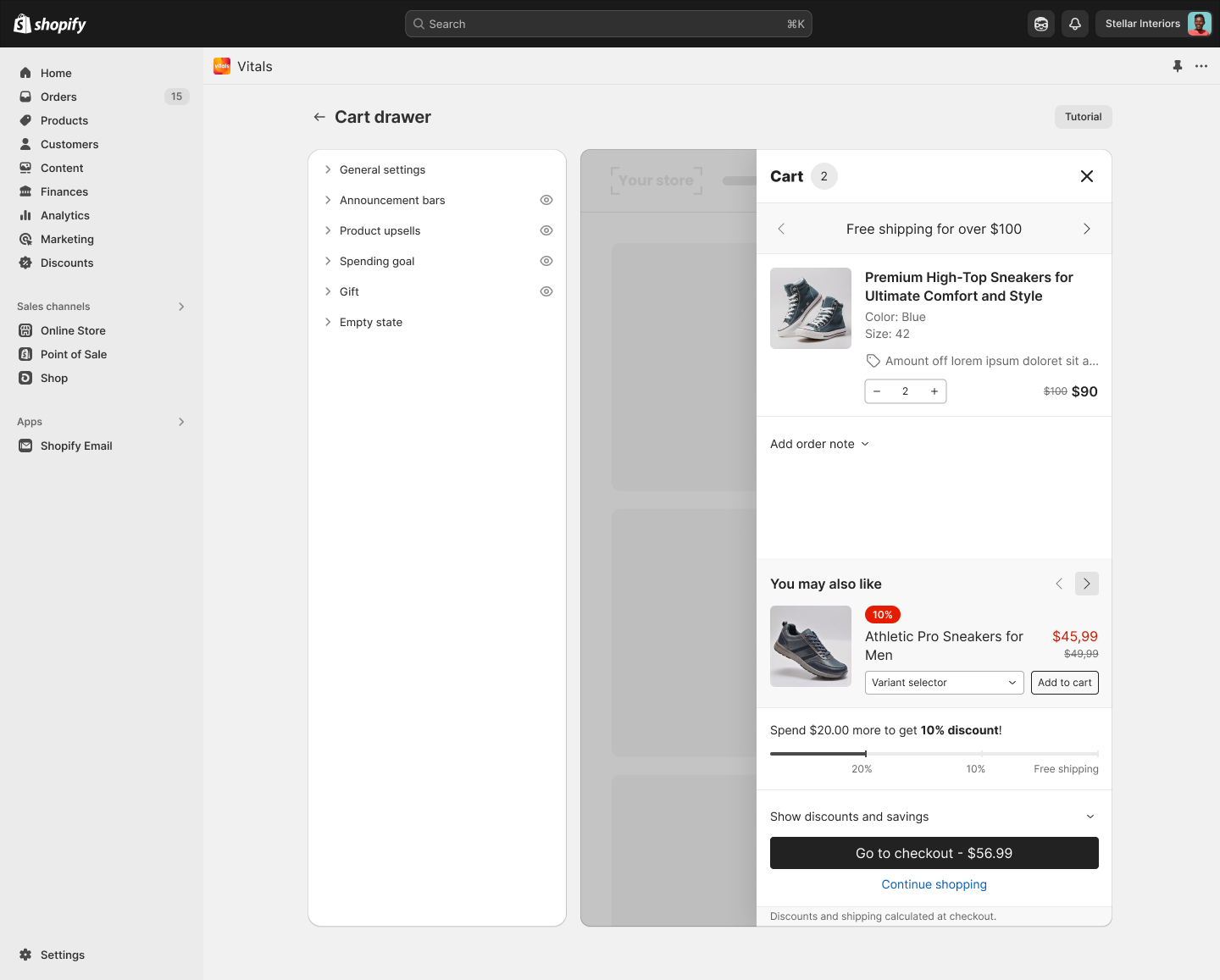Open the Stellar Interiors account avatar
Image resolution: width=1220 pixels, height=980 pixels.
1199,24
